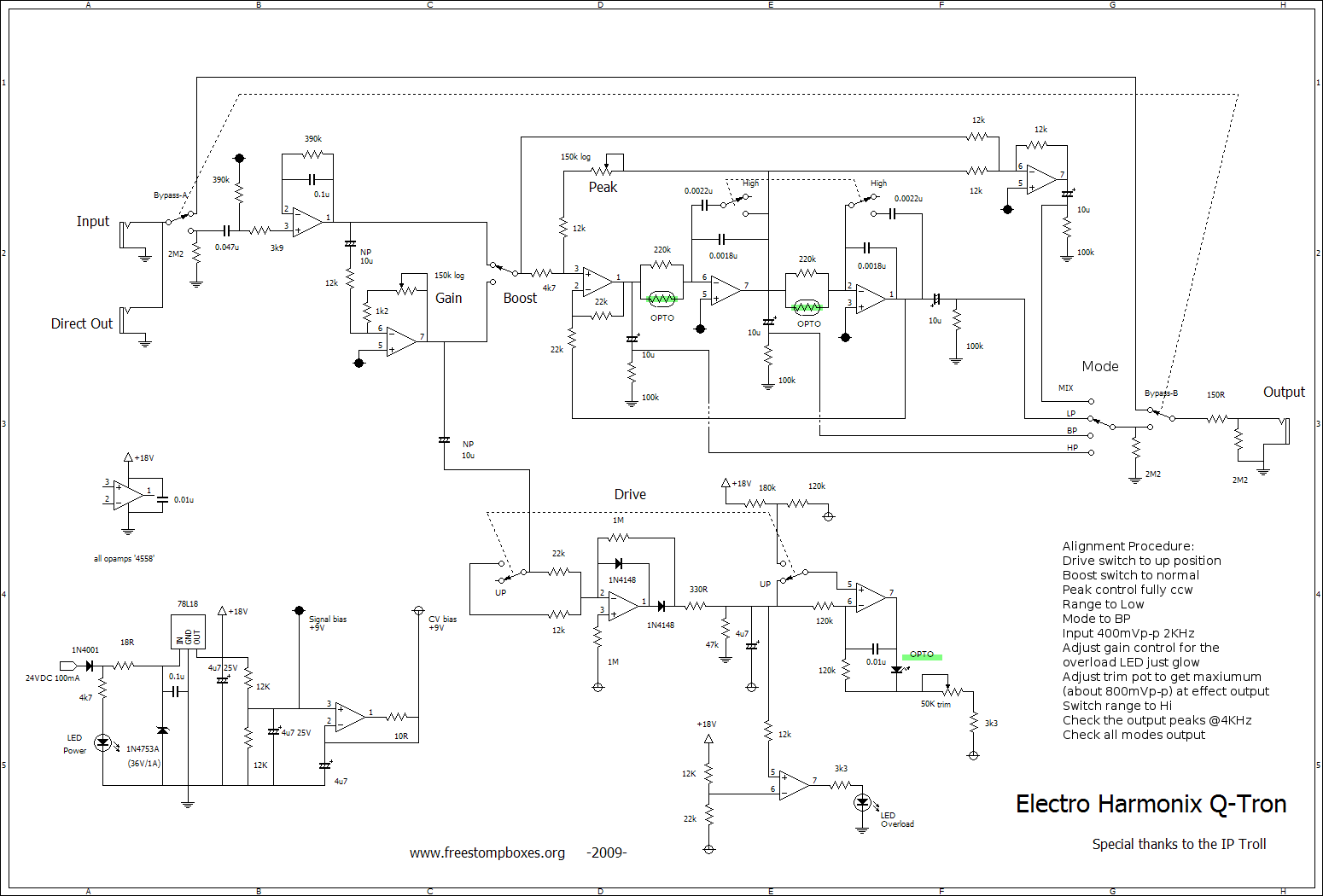Toggle the Boost switch
Viewport: 1323px width, 896px height.
click(504, 269)
